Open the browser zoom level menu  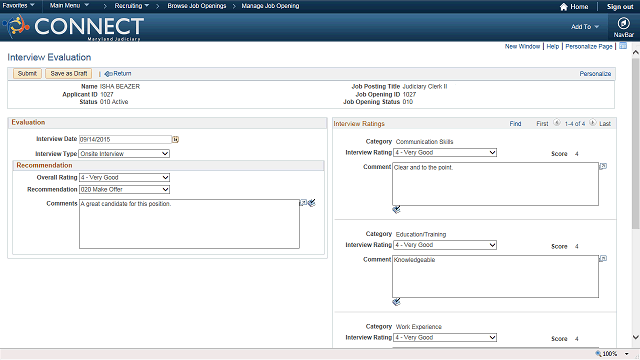point(627,354)
